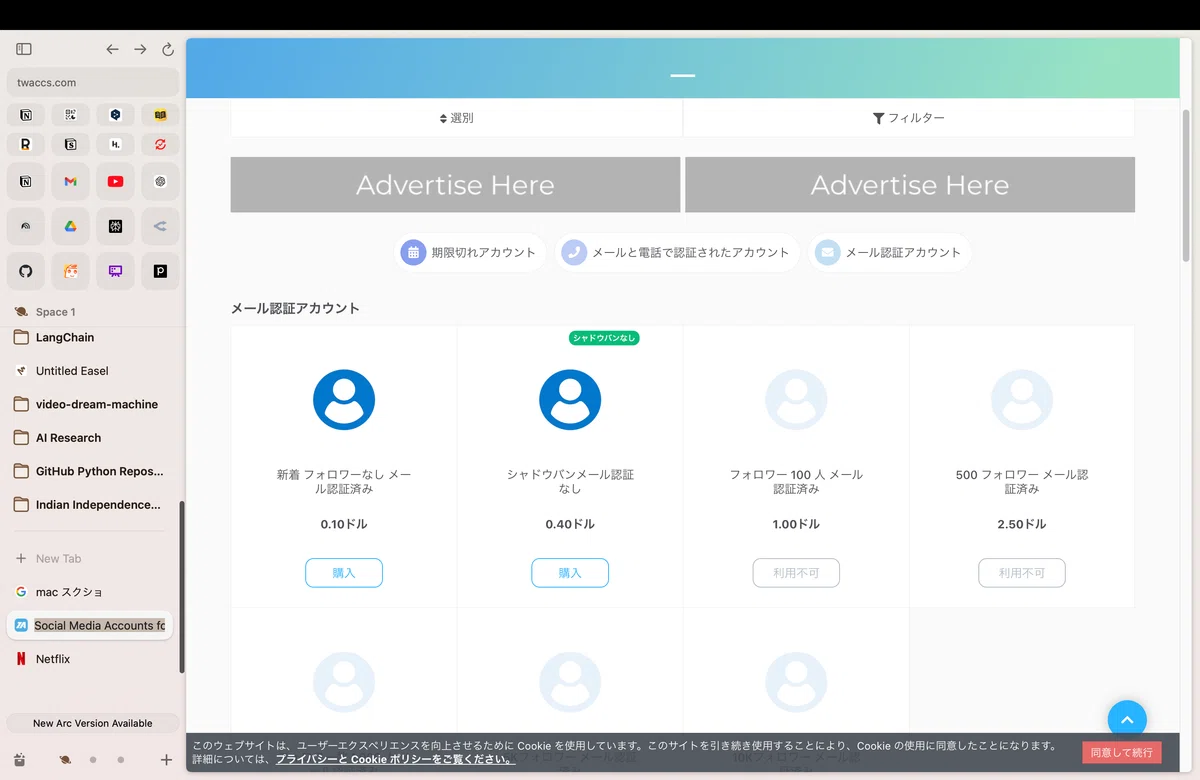Select the Social Media Accounts tab
Screen dimensions: 1200x780
click(90, 626)
